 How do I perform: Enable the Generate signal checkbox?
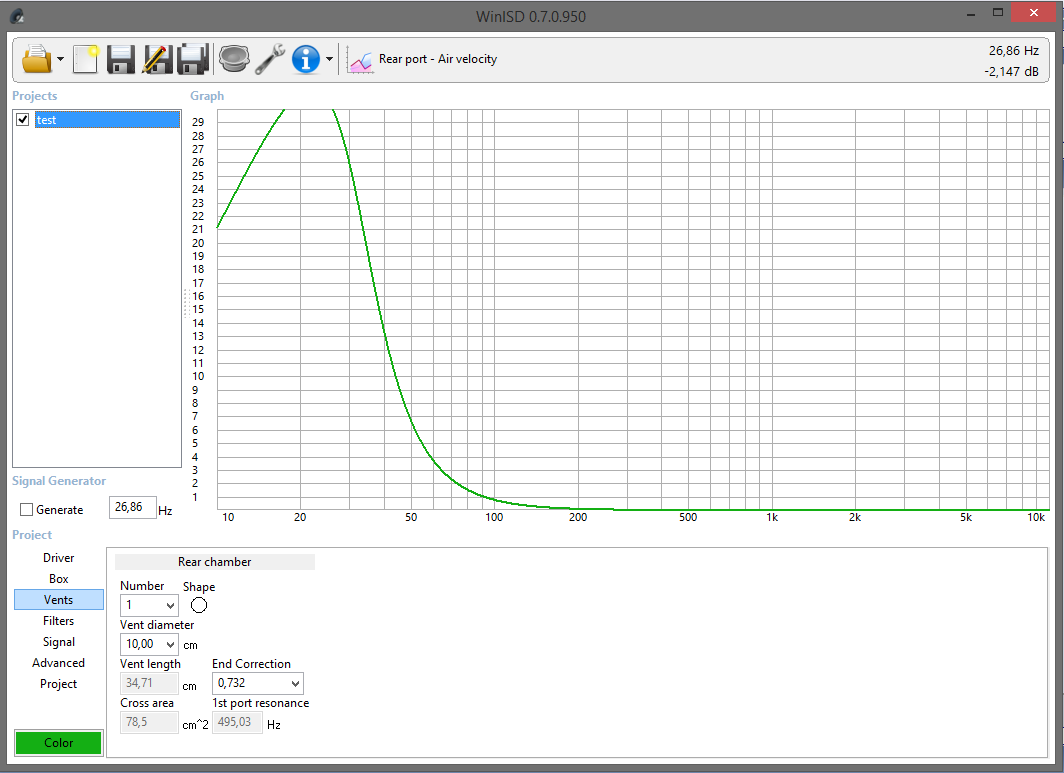pos(26,509)
